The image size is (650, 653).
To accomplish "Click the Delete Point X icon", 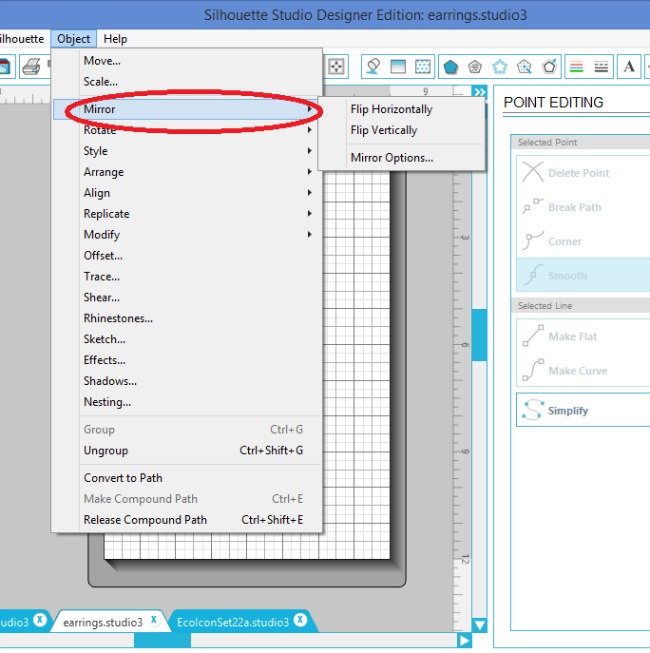I will pyautogui.click(x=533, y=172).
